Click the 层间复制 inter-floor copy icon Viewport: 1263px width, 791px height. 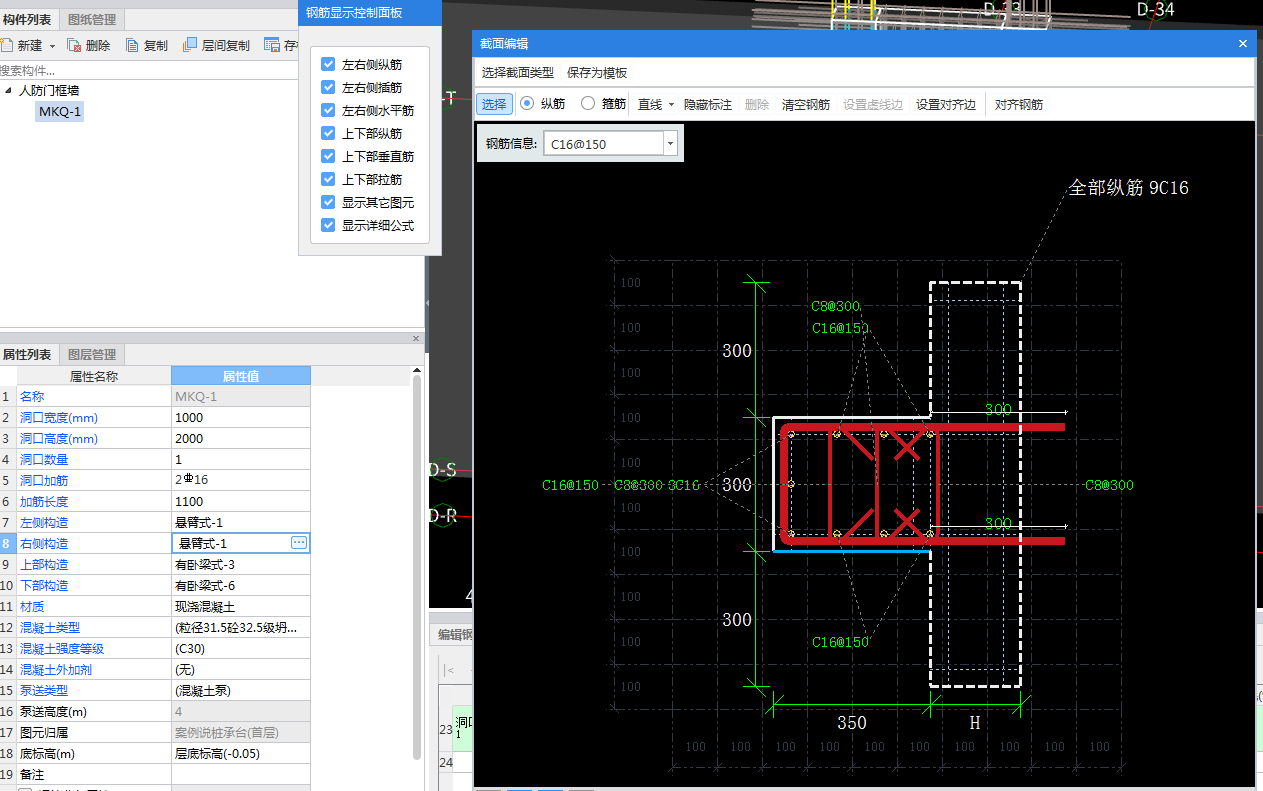(x=189, y=45)
